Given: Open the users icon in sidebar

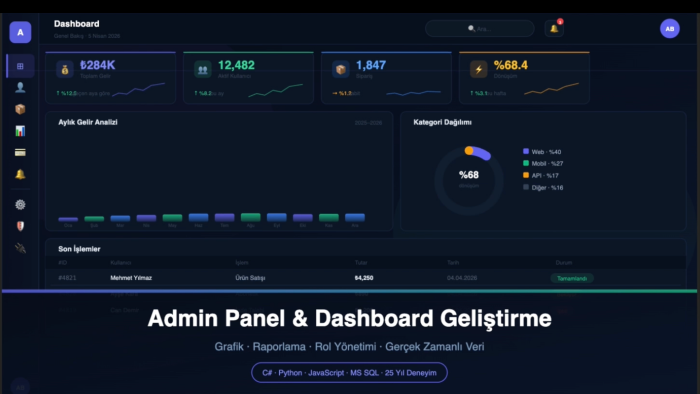Looking at the screenshot, I should 20,87.
